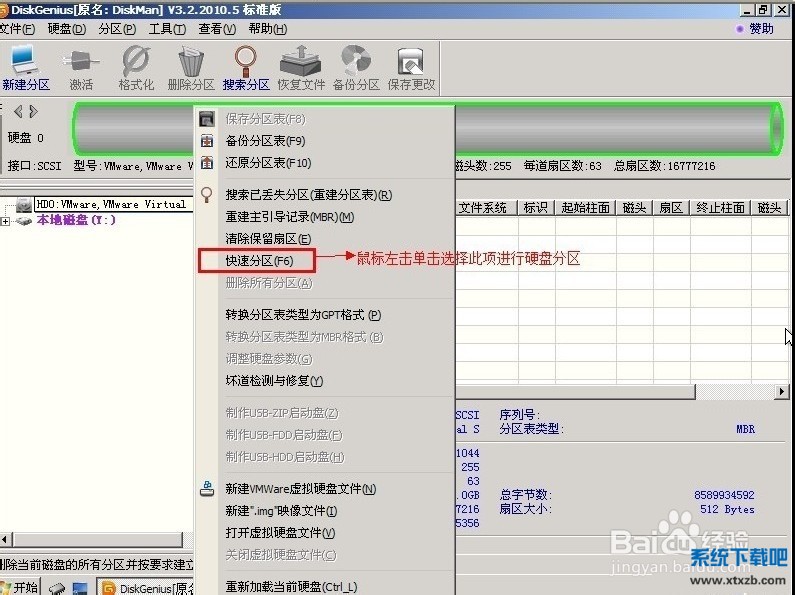Image resolution: width=795 pixels, height=595 pixels.
Task: Click 转换分区表类型为GPT格式 option
Action: point(302,315)
